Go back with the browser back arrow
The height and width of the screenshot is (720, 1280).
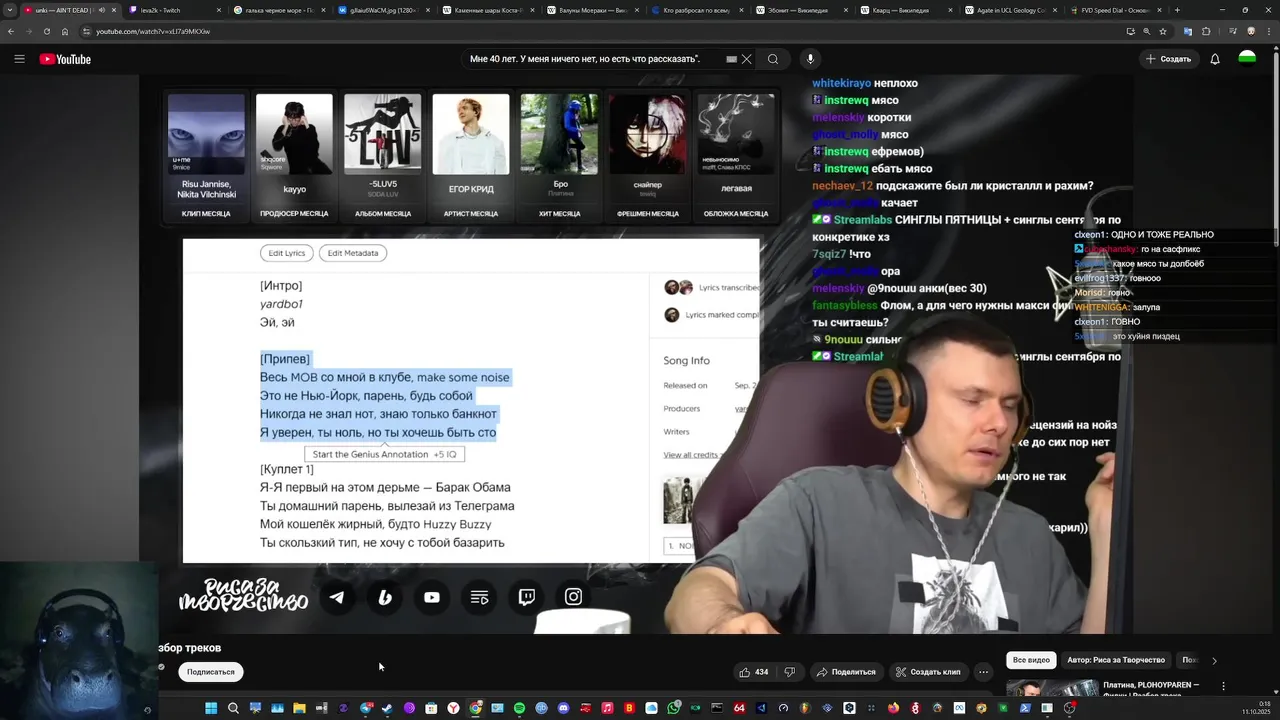tap(11, 31)
